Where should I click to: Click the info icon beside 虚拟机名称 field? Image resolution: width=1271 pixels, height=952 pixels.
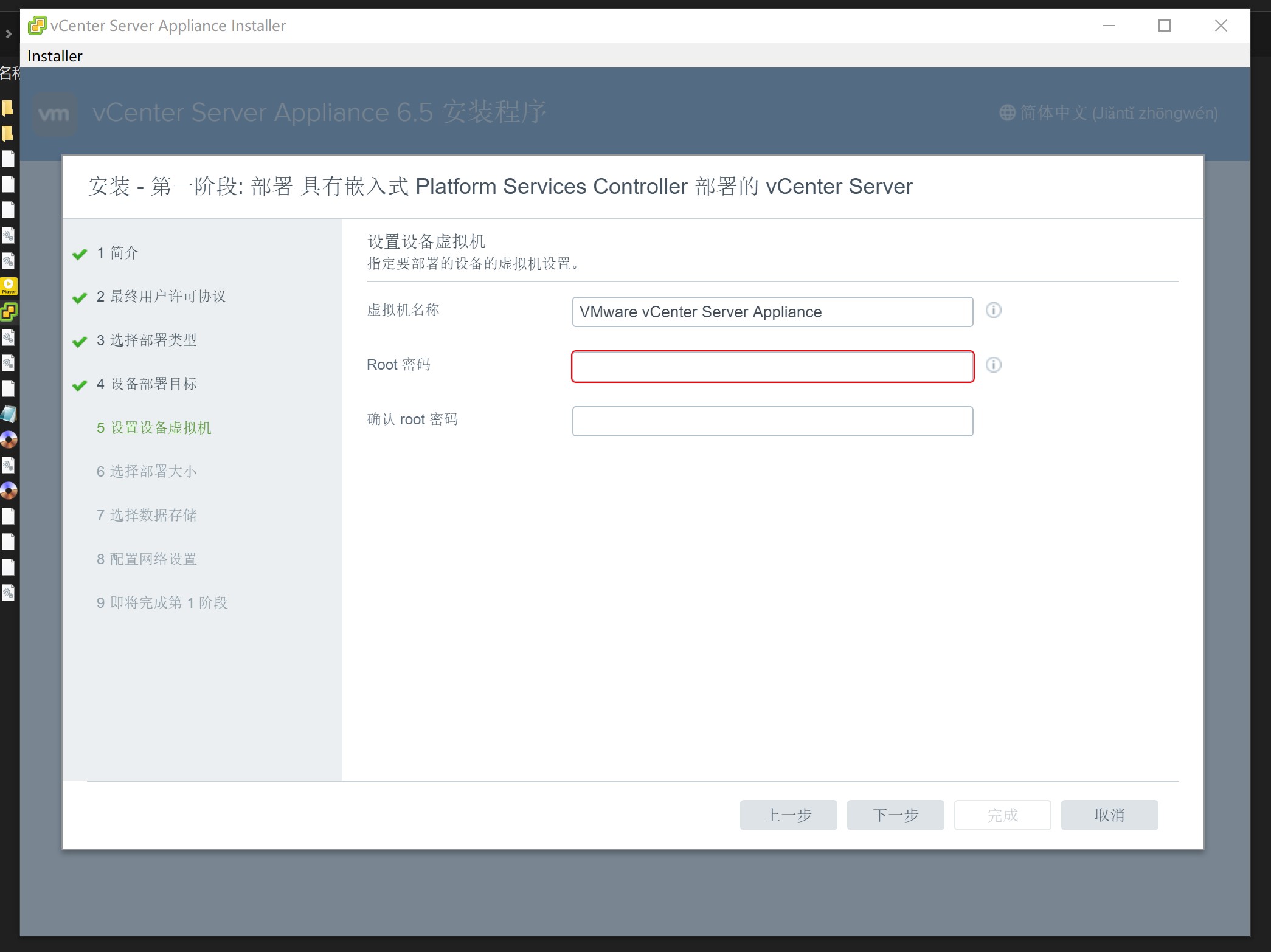click(x=993, y=311)
